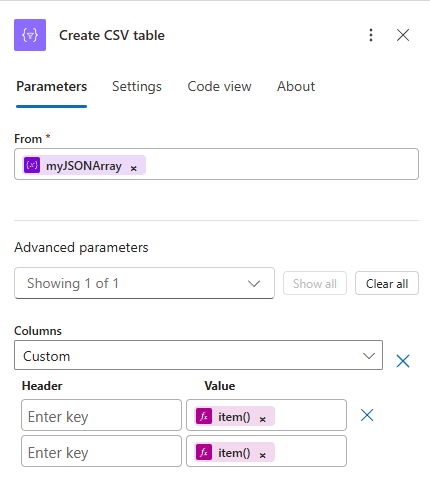Click the myJSONArray variable icon
Viewport: 430px width, 500px height.
(32, 165)
